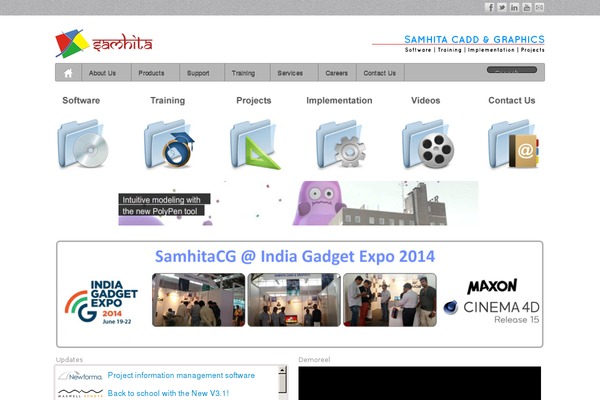This screenshot has height=400, width=600.
Task: Click the Contact Us heading above folder
Action: 512,101
